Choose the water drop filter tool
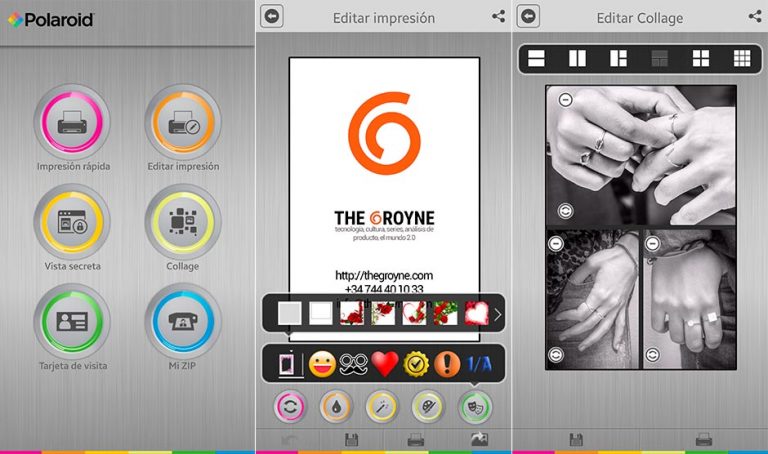 tap(336, 407)
